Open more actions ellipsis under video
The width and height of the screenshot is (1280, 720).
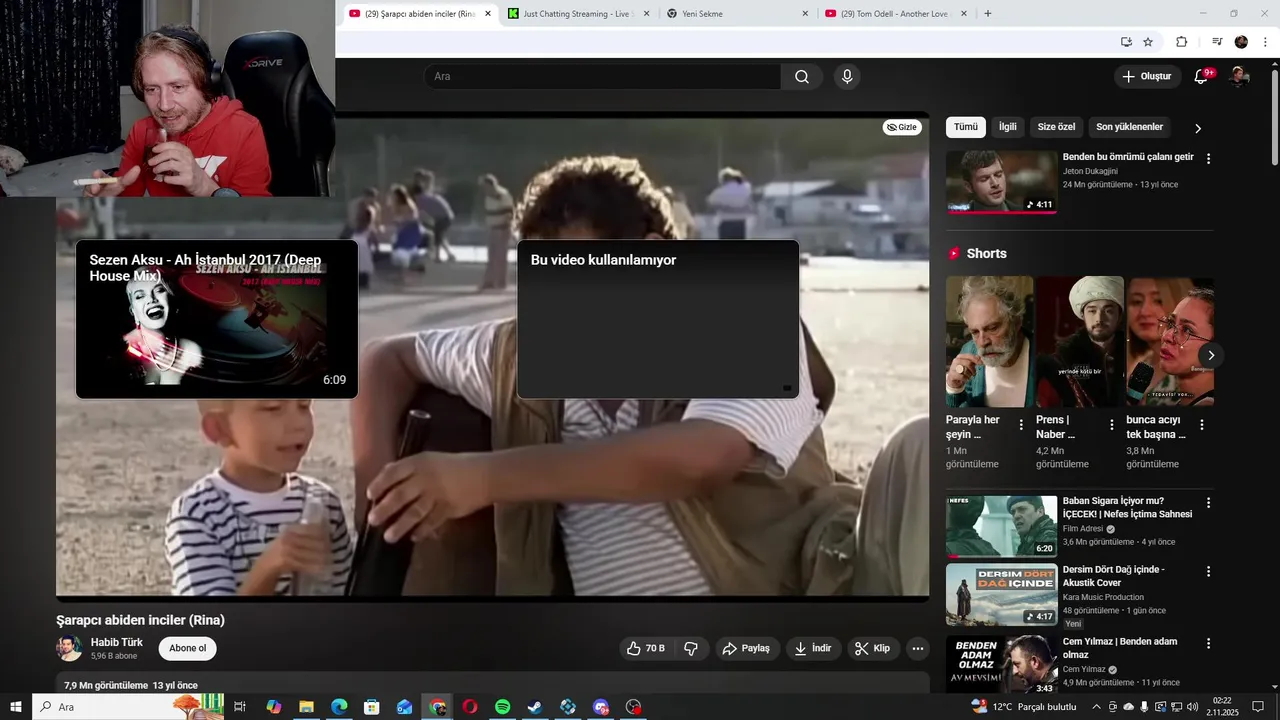918,648
